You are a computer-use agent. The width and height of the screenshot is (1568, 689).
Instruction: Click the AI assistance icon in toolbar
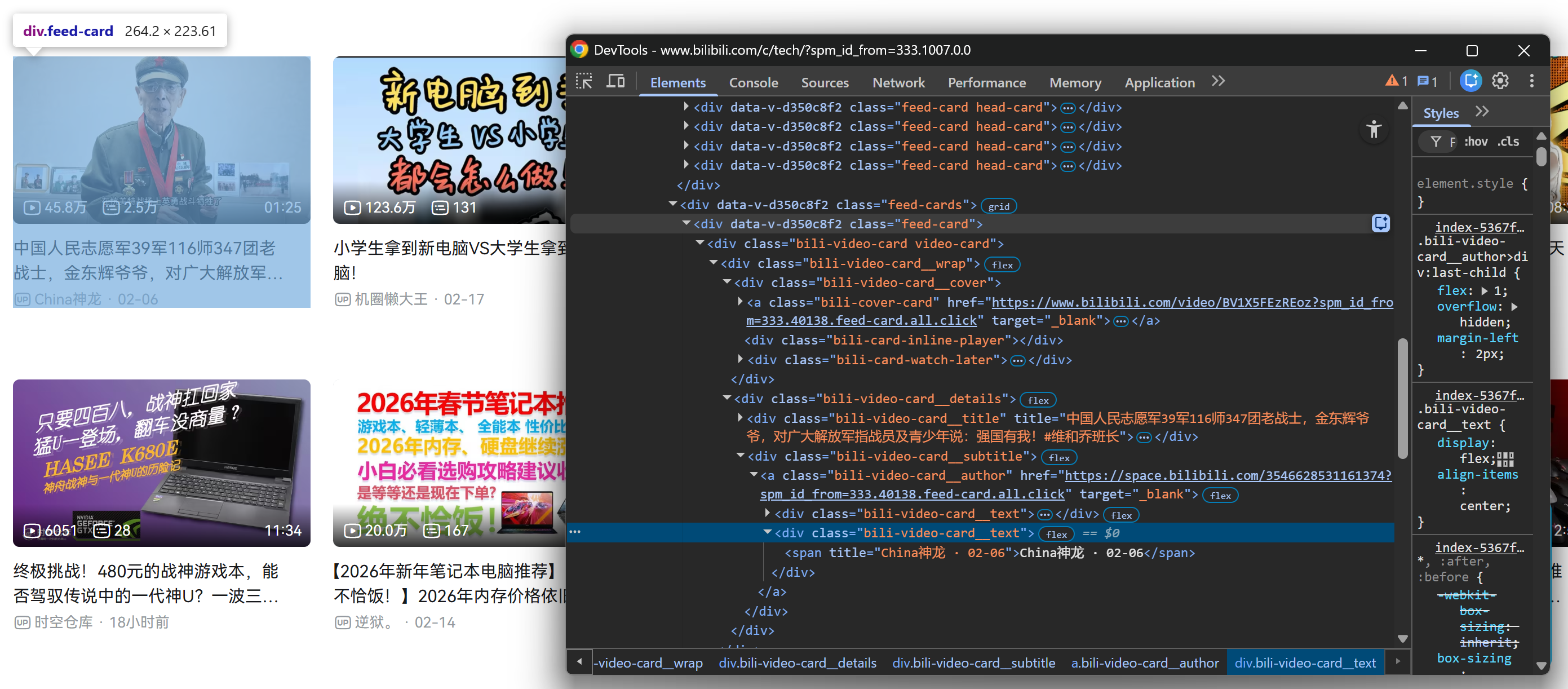(1470, 82)
